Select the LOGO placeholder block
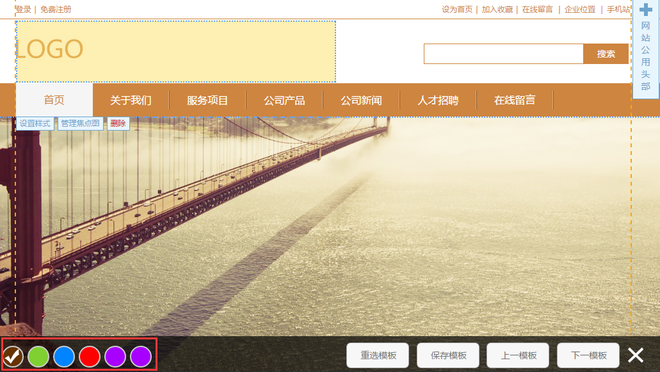The height and width of the screenshot is (372, 660). click(176, 51)
